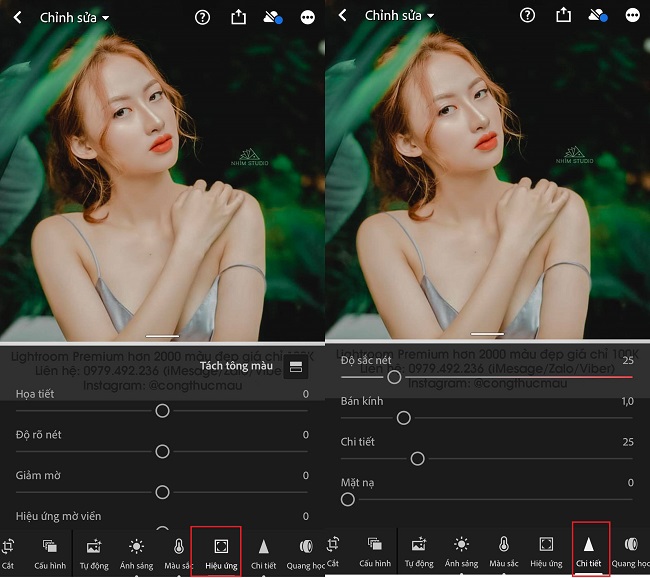Open more options menu on left screen
650x578 pixels.
click(x=308, y=17)
